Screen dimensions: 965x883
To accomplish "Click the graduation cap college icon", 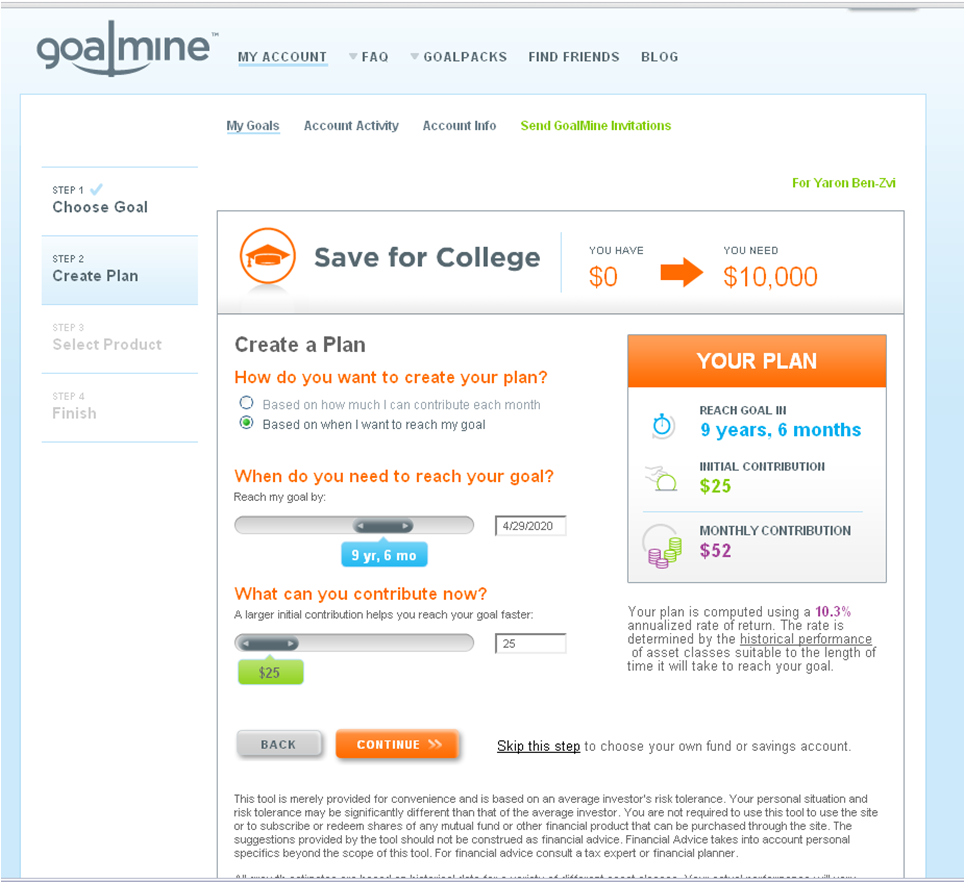I will pyautogui.click(x=267, y=257).
